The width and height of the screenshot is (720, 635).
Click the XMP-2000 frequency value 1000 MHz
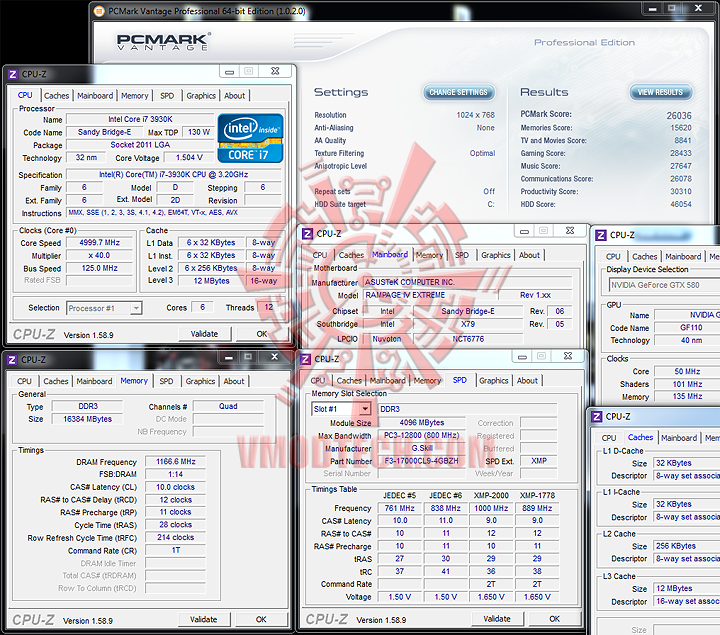[x=491, y=508]
